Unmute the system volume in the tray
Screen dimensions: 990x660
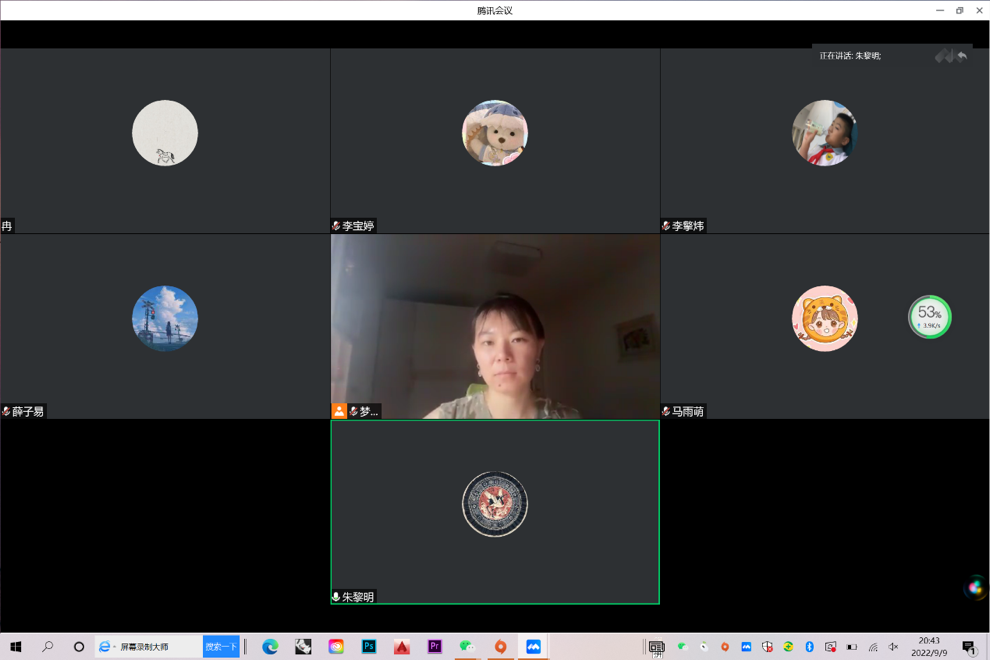[x=893, y=645]
